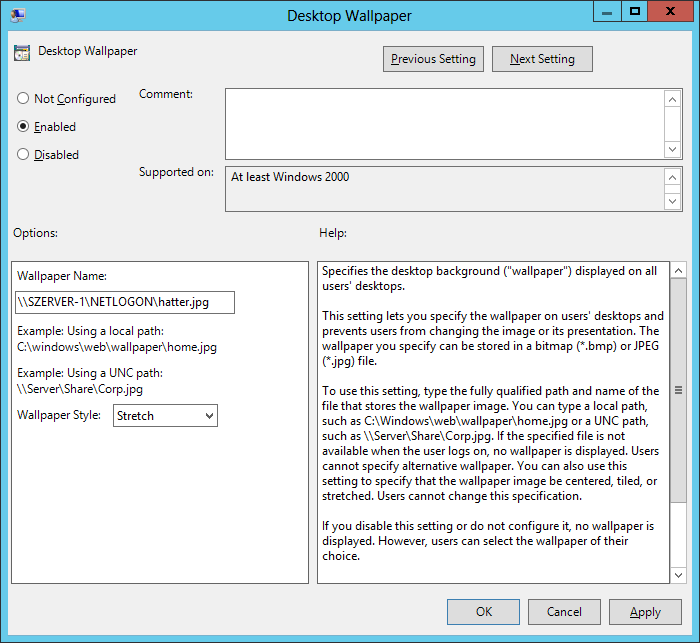Screen dimensions: 700x643
Task: Click the Apply button
Action: [645, 612]
